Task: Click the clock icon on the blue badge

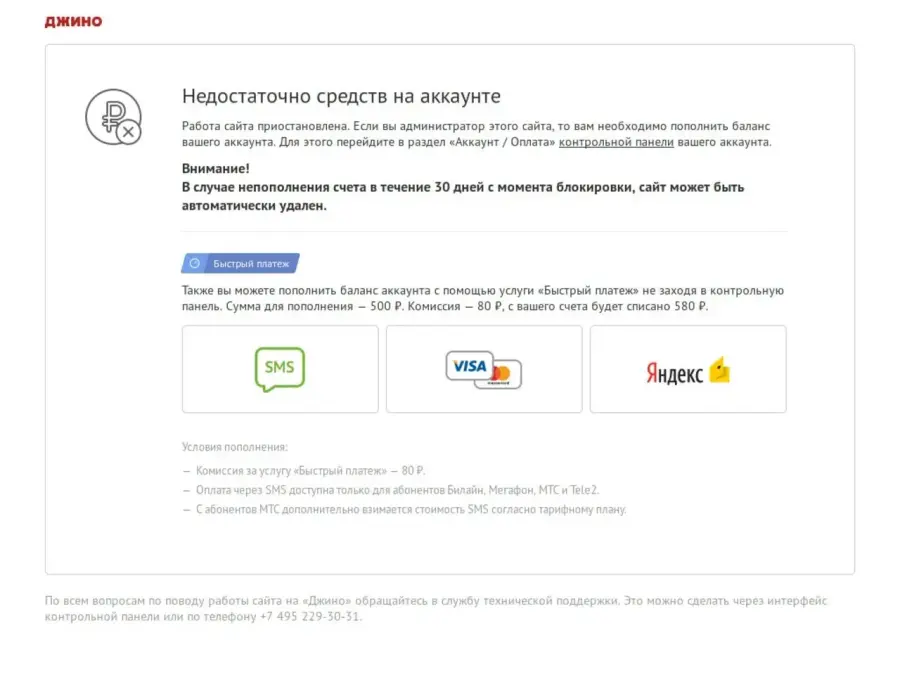Action: [x=195, y=264]
